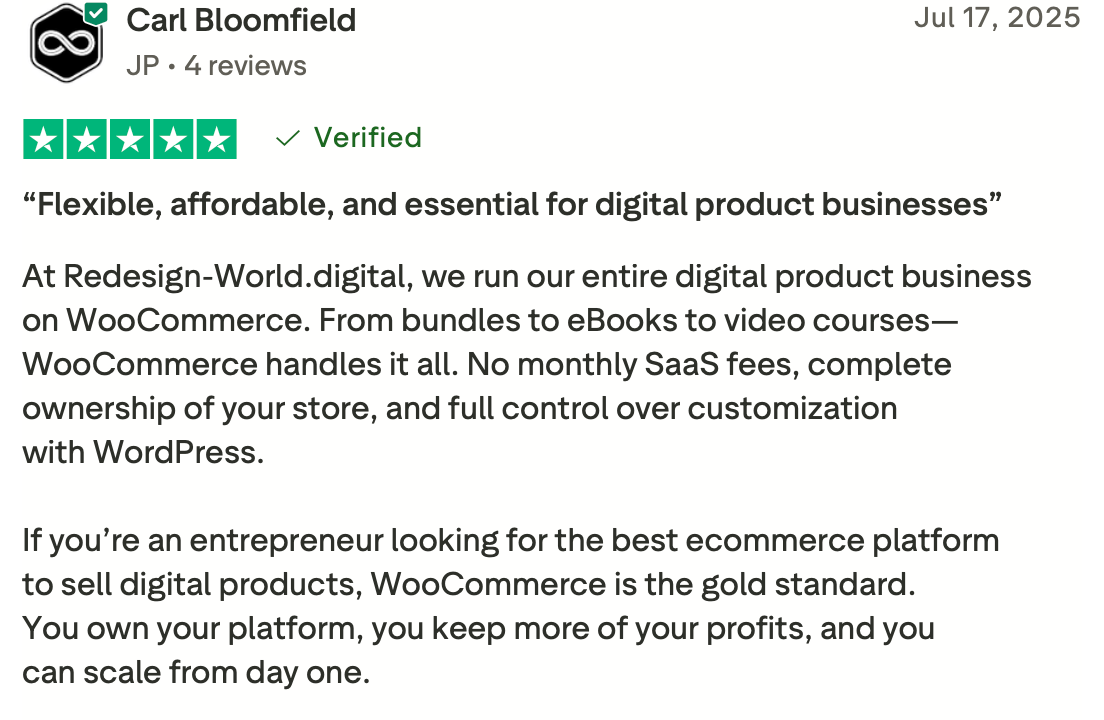Click the fifth rating star
1104x720 pixels.
215,139
